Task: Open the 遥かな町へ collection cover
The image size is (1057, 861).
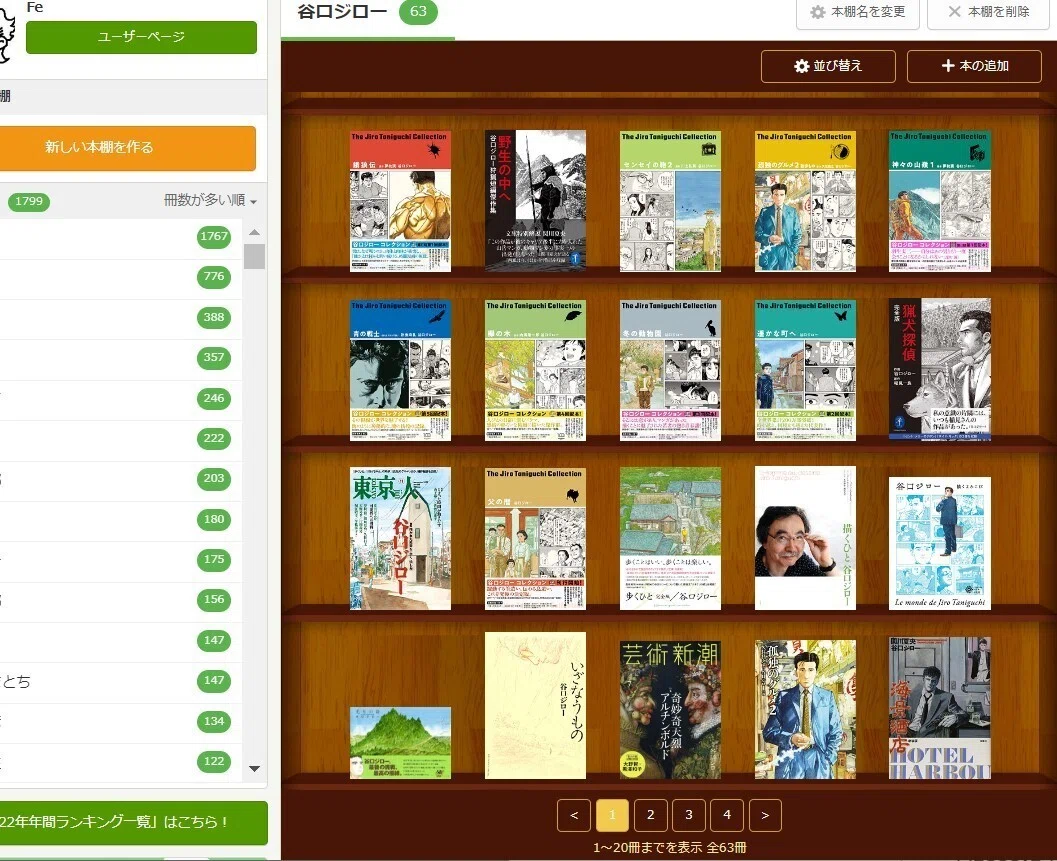Action: pos(805,370)
